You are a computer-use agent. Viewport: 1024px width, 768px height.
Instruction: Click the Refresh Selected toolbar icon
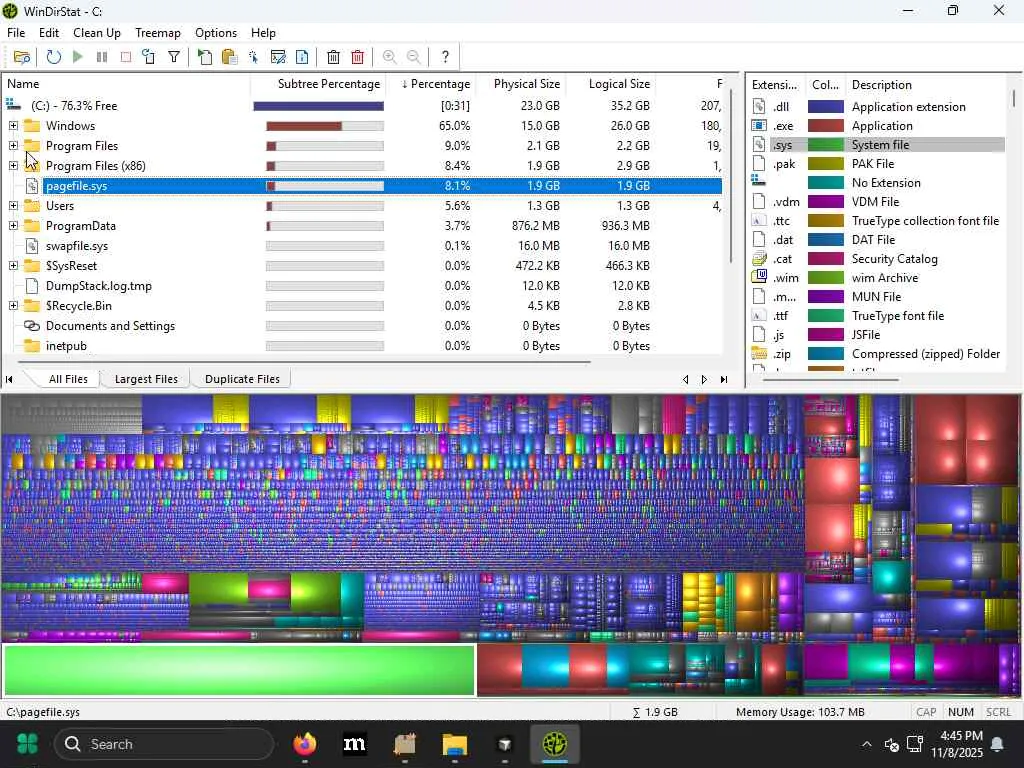149,57
